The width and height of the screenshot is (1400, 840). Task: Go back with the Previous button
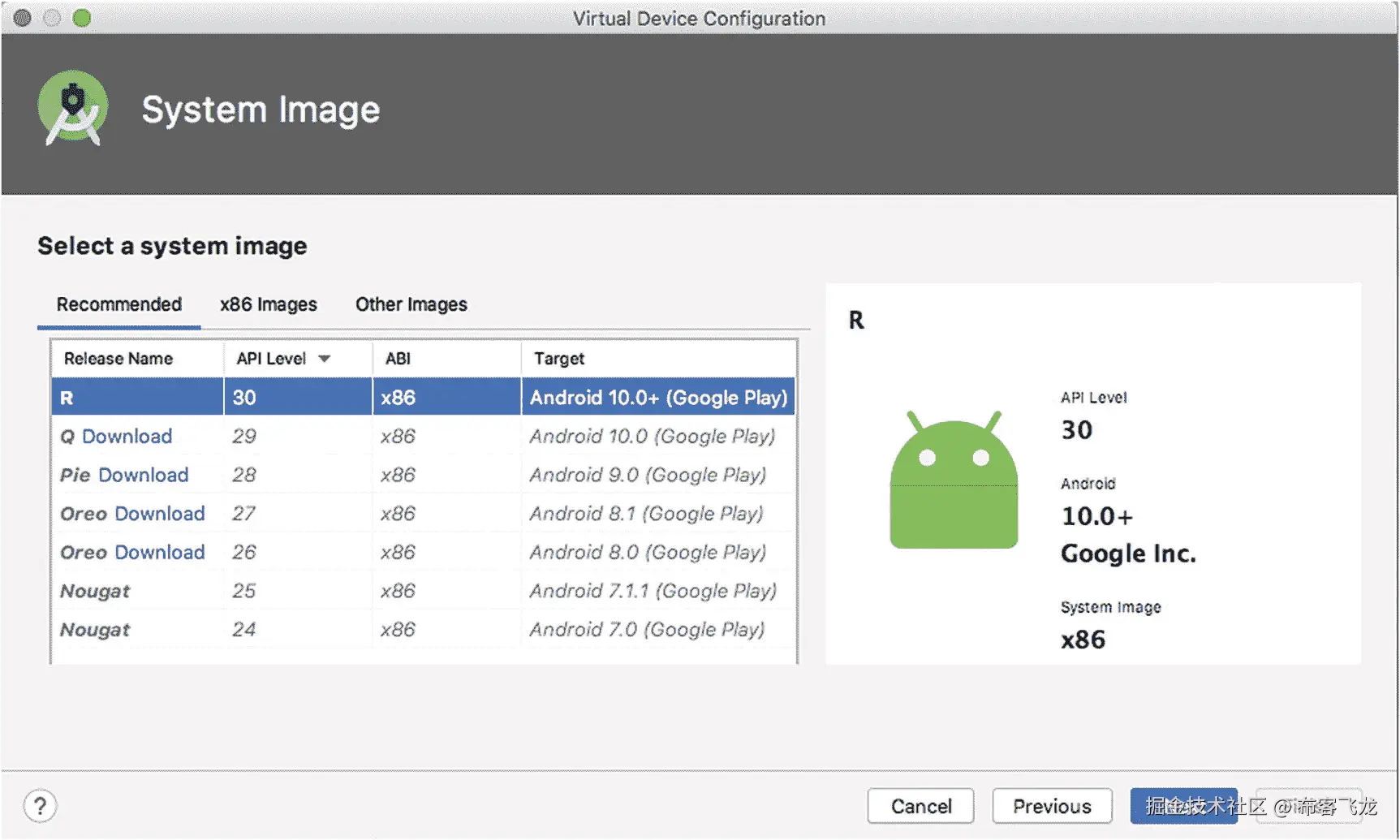pyautogui.click(x=1052, y=806)
